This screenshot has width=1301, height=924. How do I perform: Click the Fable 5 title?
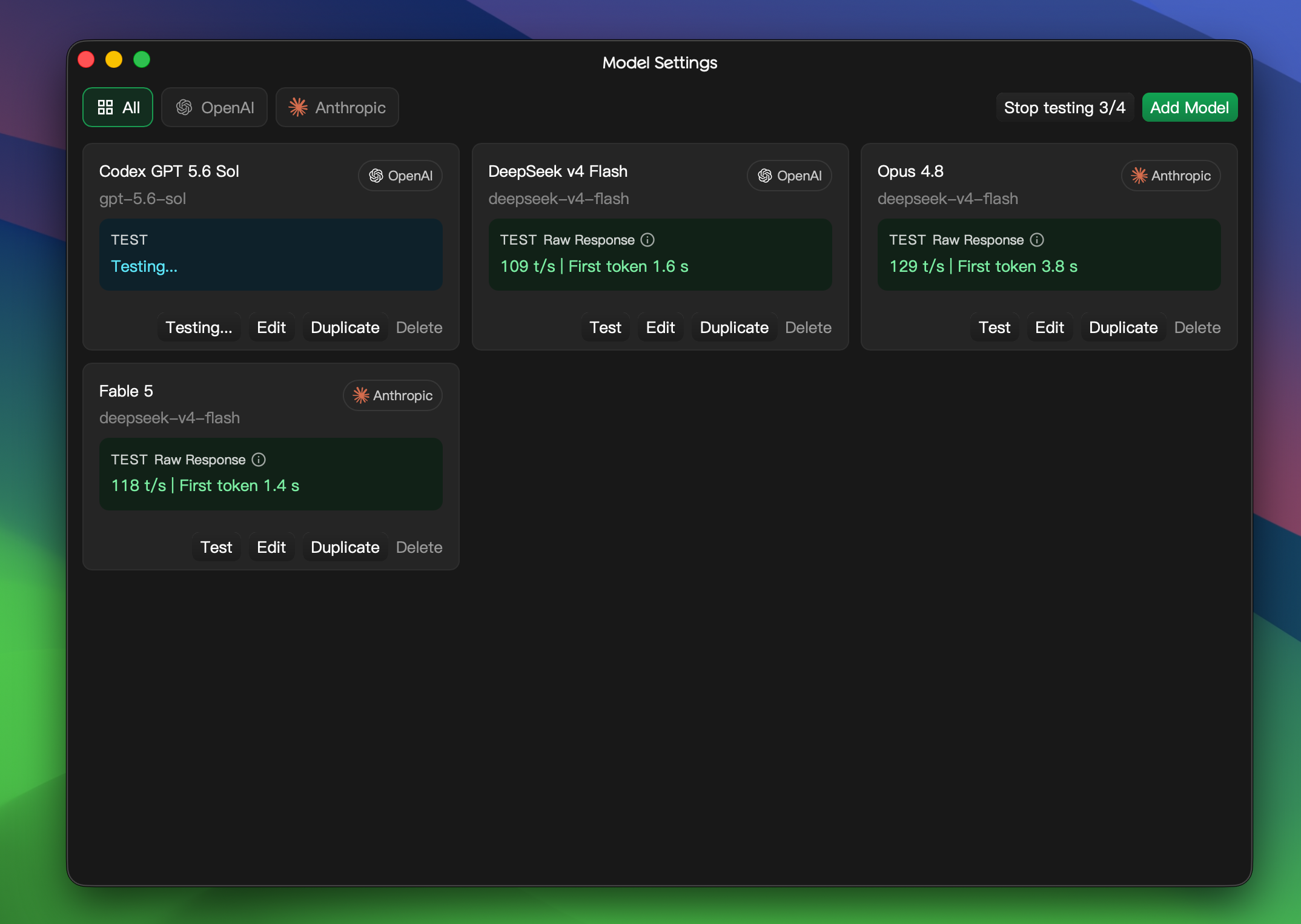point(126,391)
